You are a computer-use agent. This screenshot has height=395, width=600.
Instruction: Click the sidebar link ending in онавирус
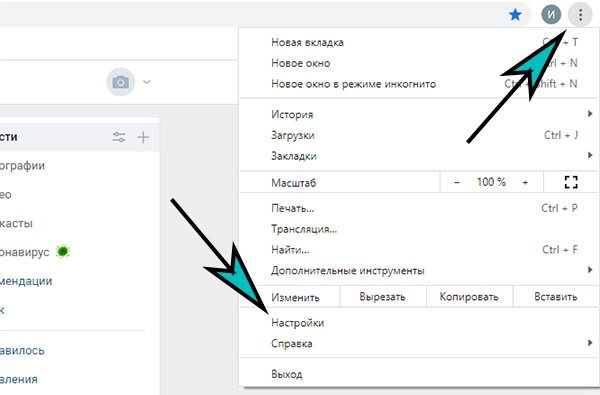24,252
